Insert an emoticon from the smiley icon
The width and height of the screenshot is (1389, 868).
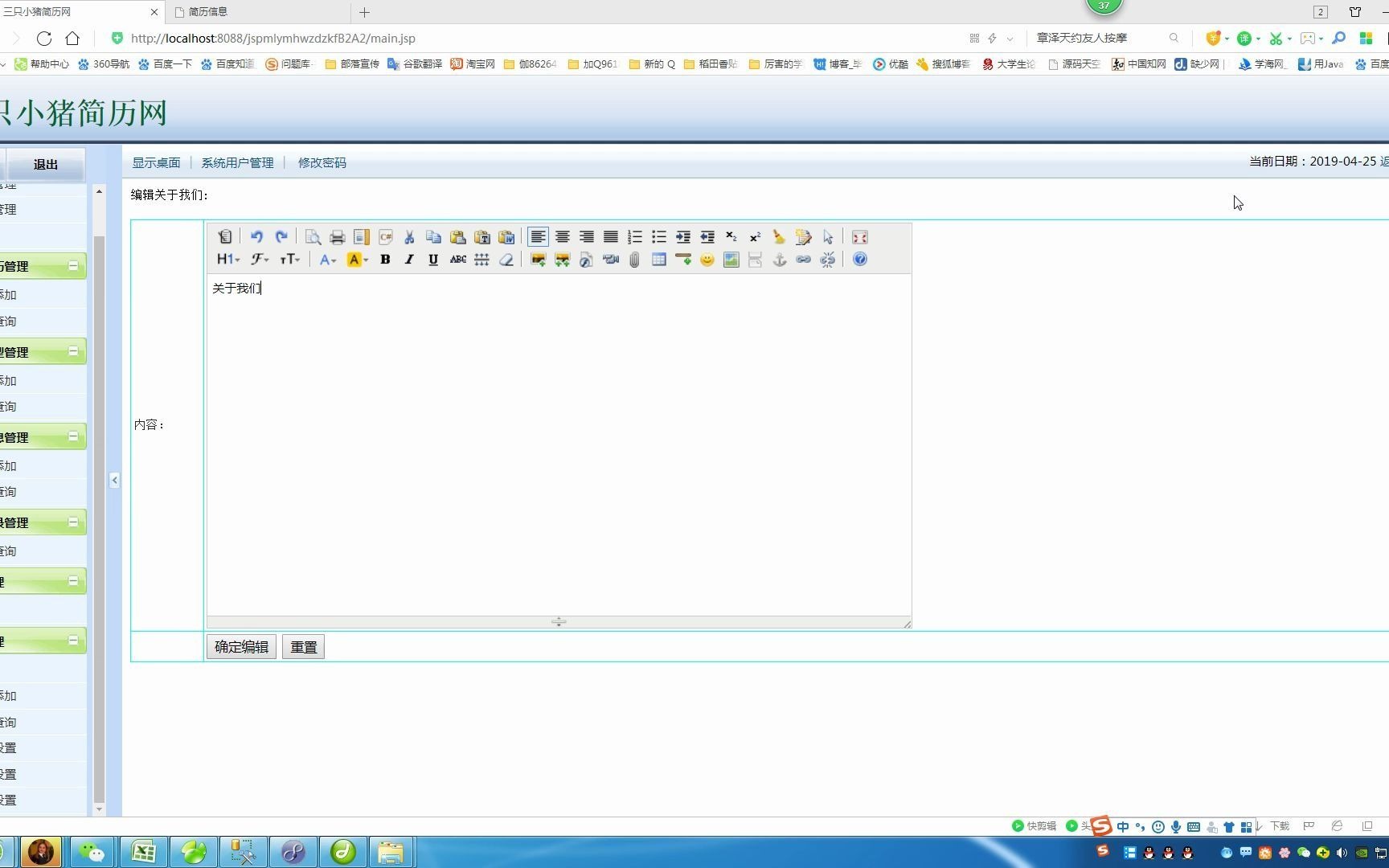point(707,260)
